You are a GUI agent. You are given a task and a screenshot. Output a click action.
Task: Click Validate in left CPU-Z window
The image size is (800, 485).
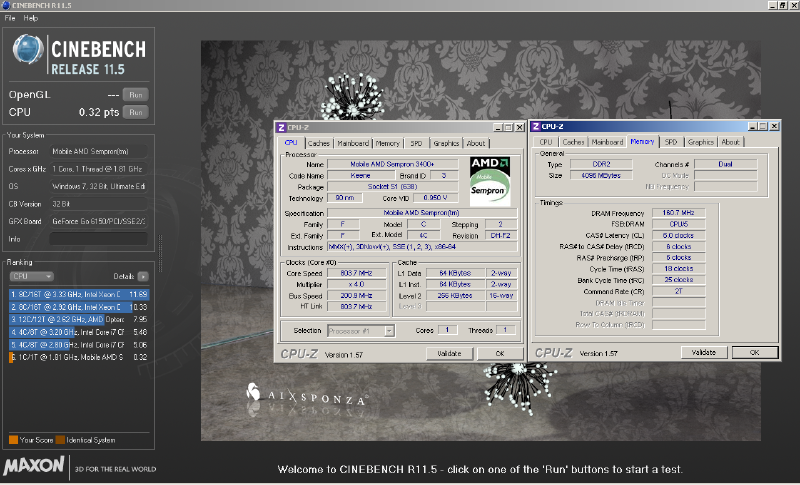[449, 353]
